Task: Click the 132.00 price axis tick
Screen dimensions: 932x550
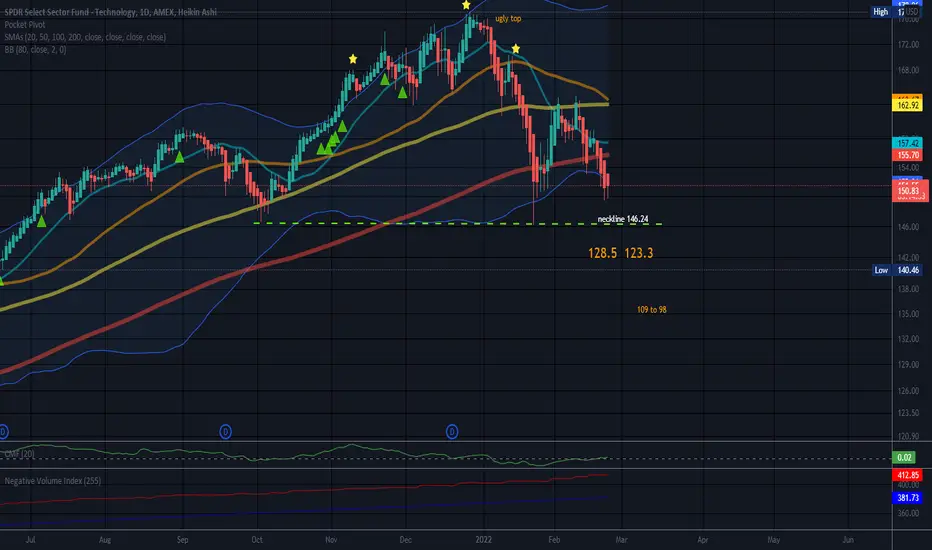Action: [x=908, y=339]
